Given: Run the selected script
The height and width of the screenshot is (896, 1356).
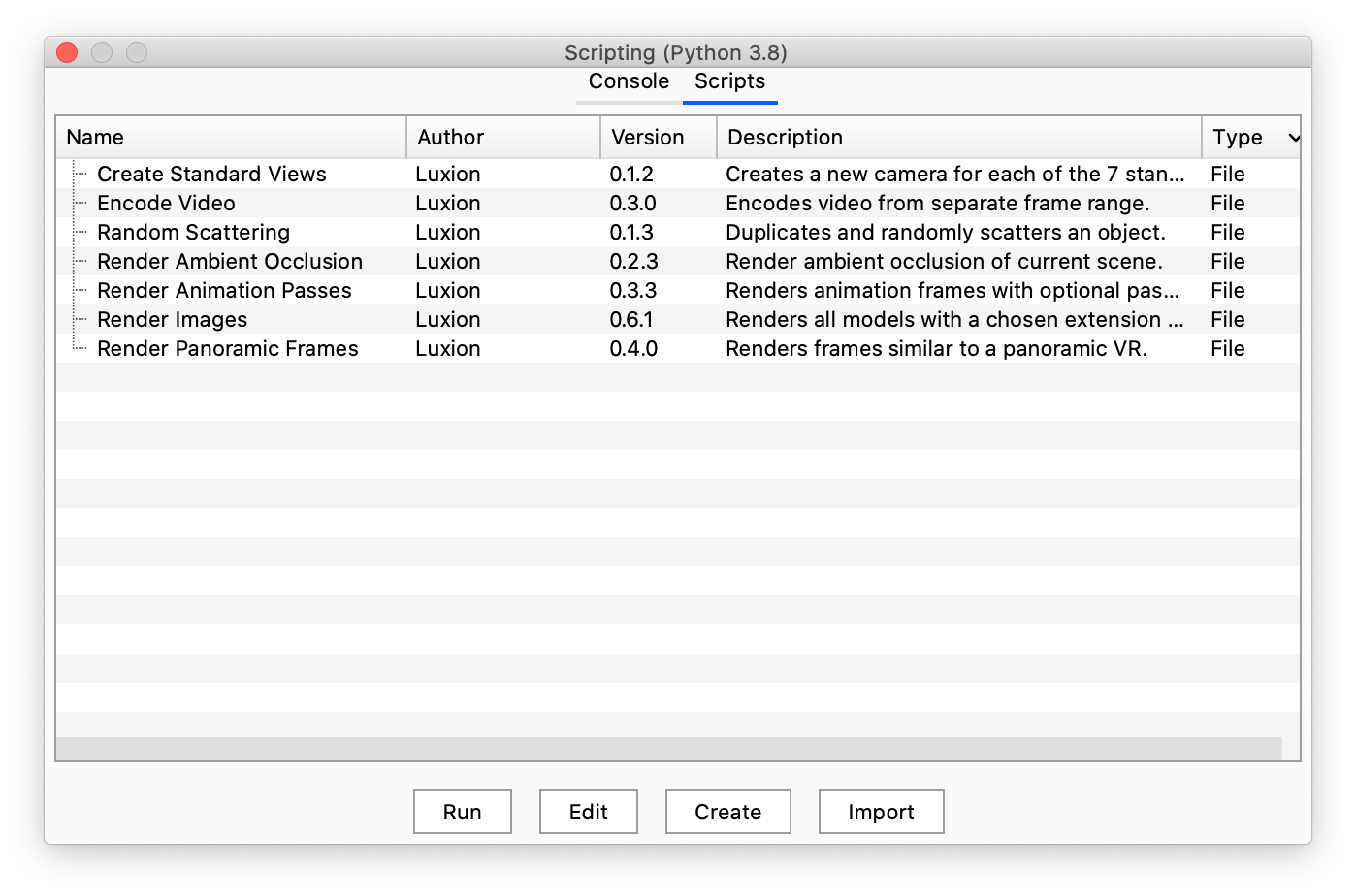Looking at the screenshot, I should (x=462, y=812).
